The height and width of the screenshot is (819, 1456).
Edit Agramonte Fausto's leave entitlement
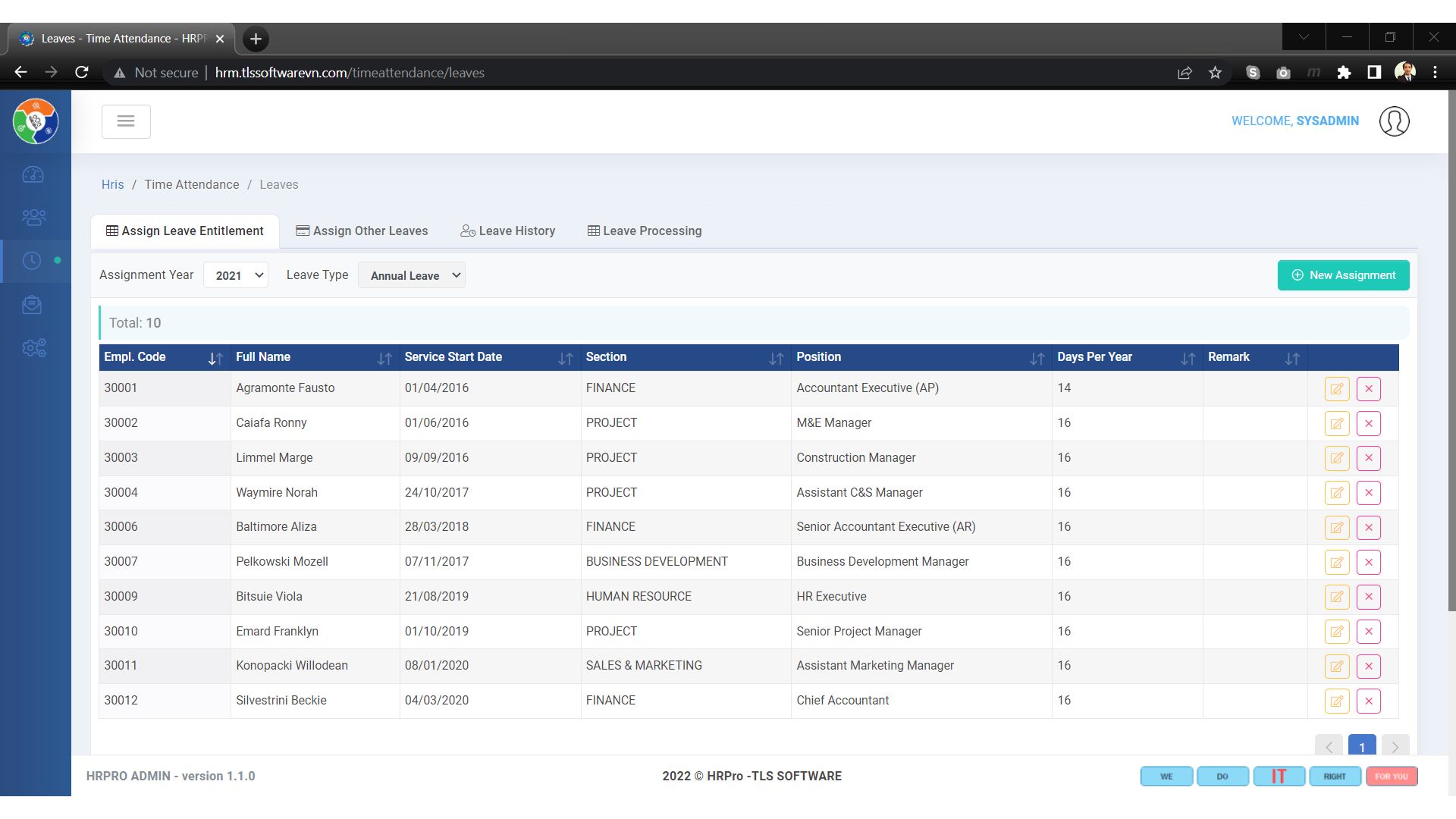point(1336,389)
